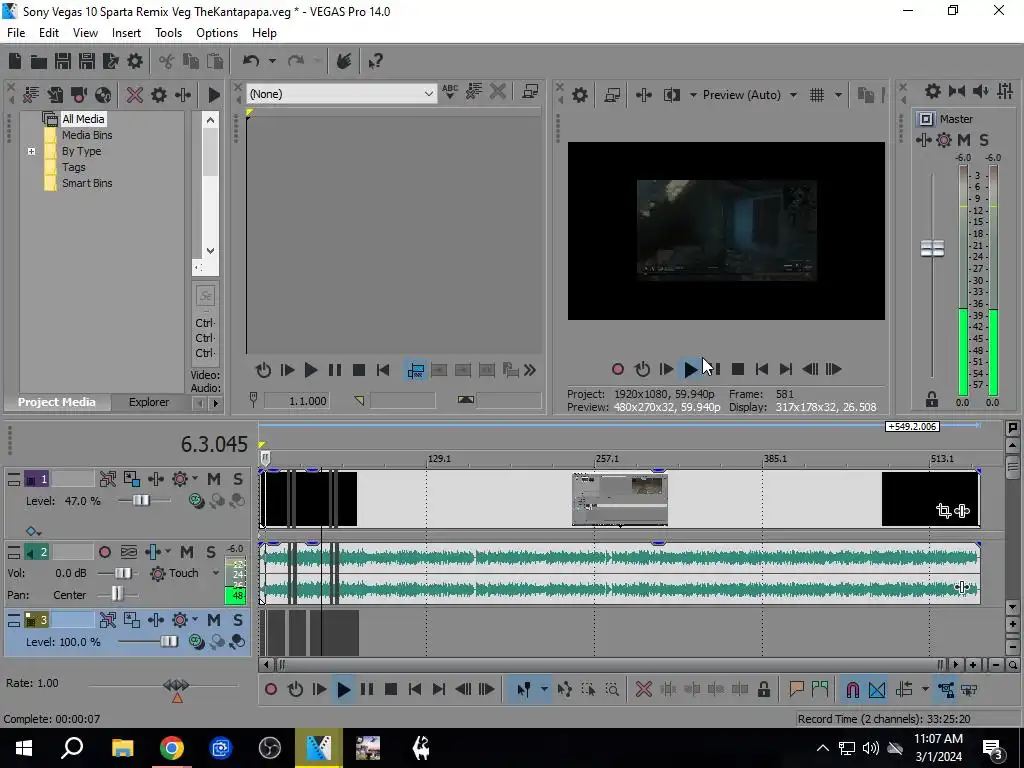Solo video track 3
This screenshot has width=1024, height=768.
tap(238, 620)
